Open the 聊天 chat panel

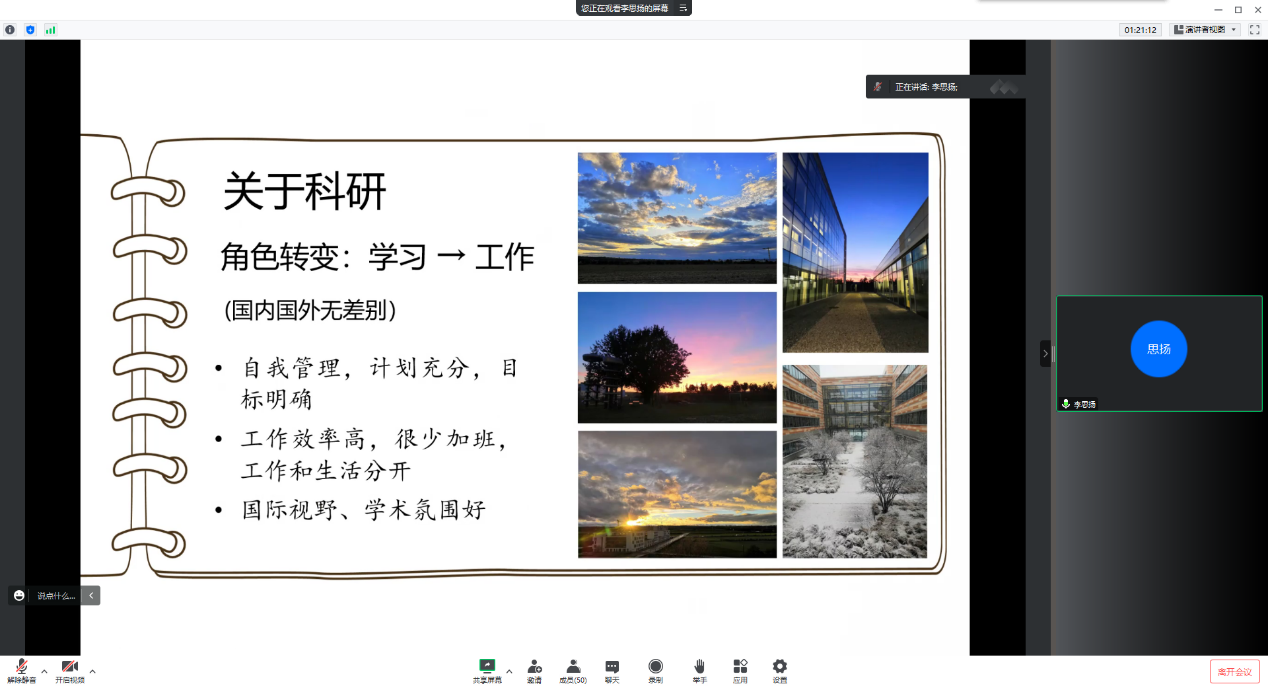[612, 670]
